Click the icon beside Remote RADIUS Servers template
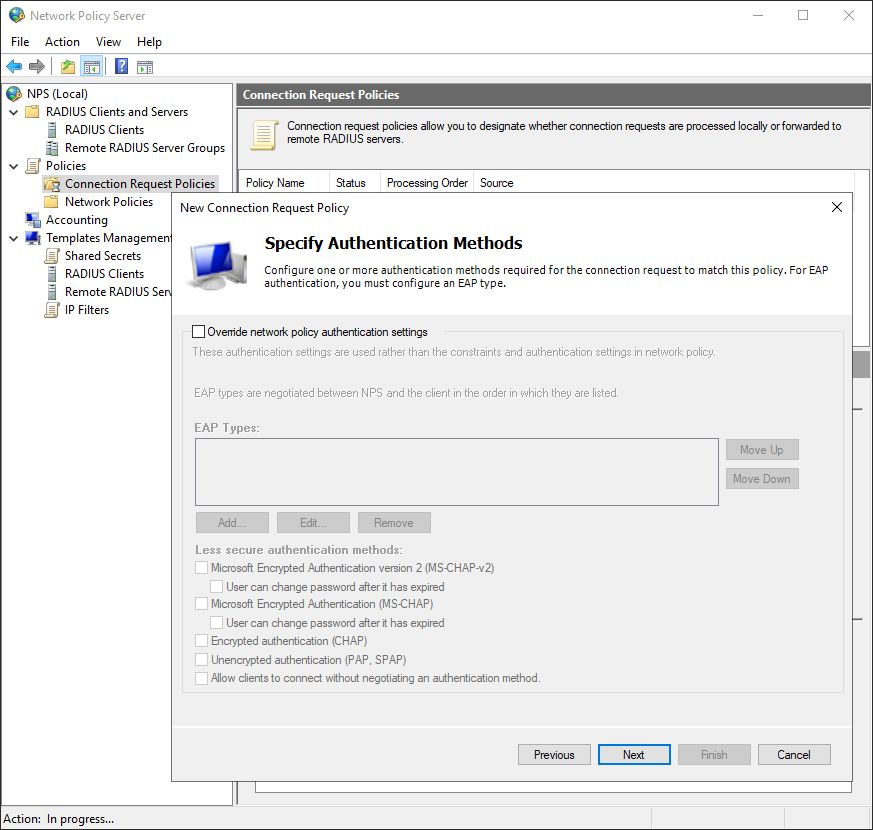 52,292
